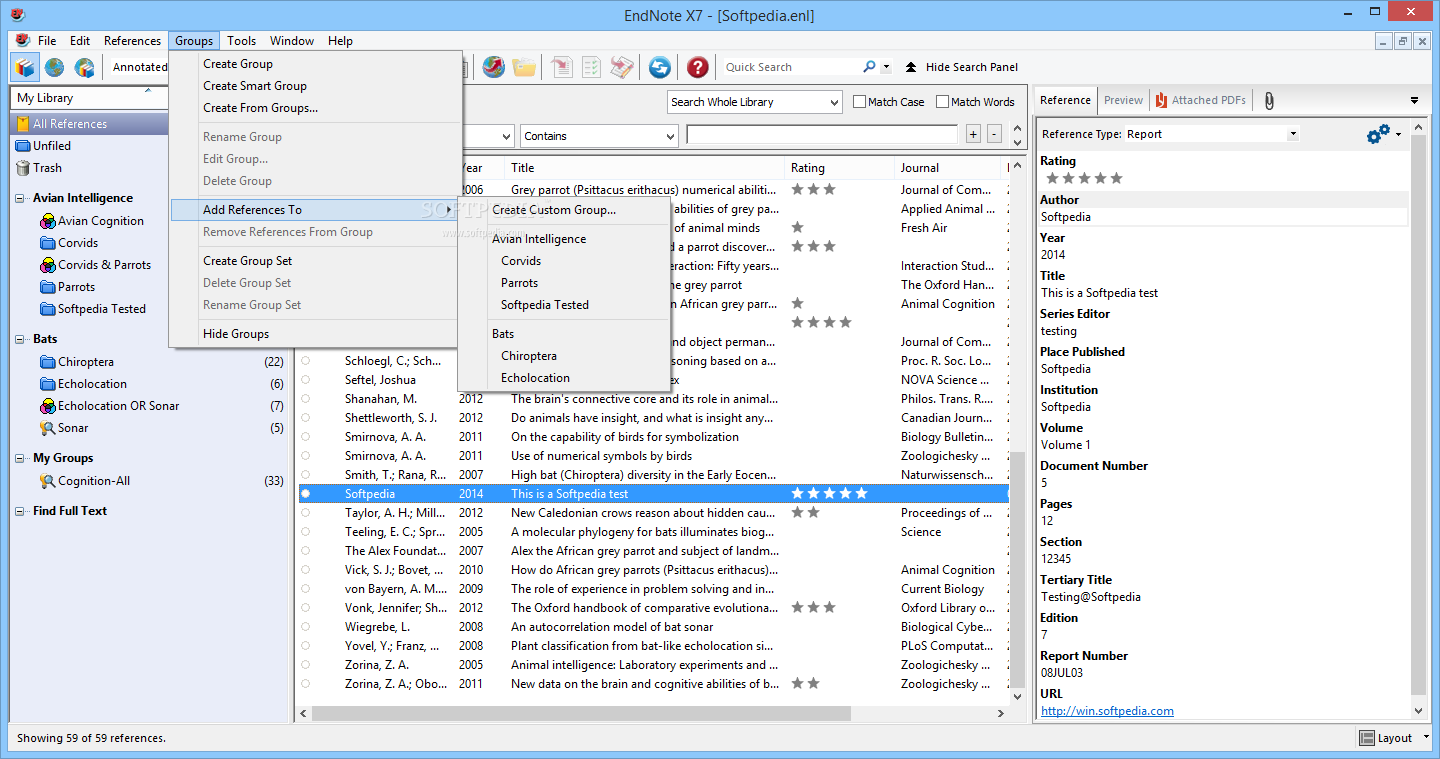
Task: Click the Cognition-All smart group icon
Action: (x=48, y=481)
